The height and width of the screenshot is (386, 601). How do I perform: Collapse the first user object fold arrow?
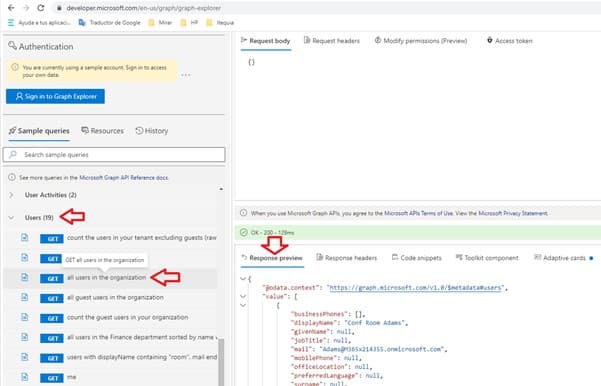243,305
